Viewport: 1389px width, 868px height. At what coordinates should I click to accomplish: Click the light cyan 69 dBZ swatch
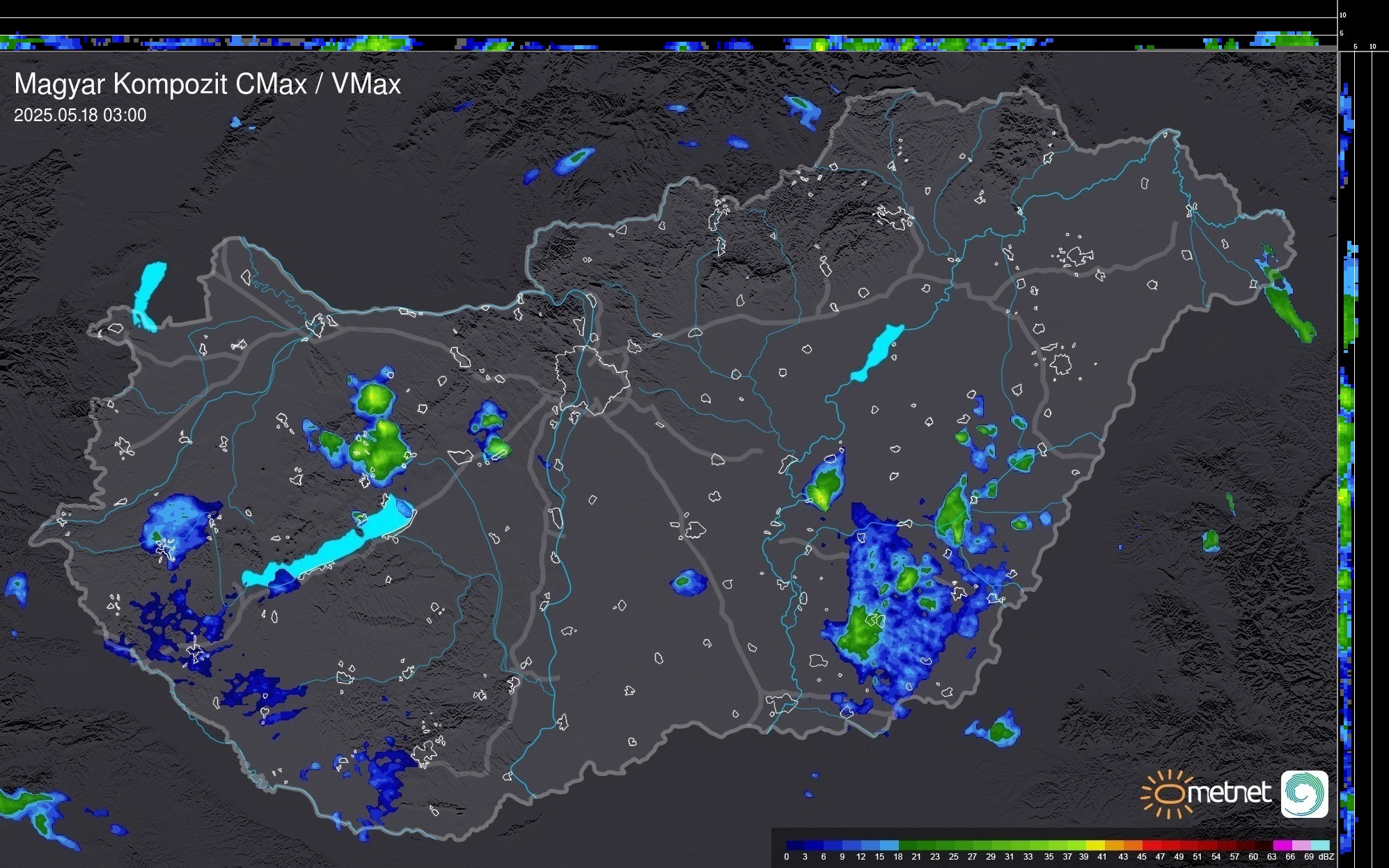coord(1319,846)
